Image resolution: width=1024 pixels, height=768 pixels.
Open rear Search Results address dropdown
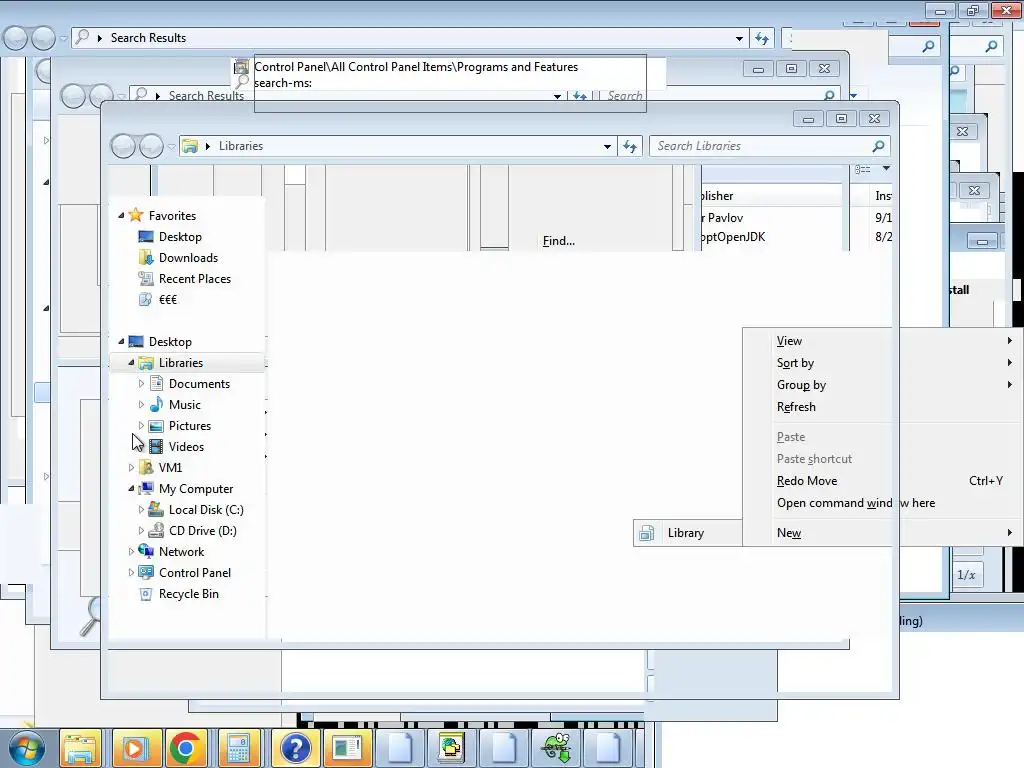739,38
